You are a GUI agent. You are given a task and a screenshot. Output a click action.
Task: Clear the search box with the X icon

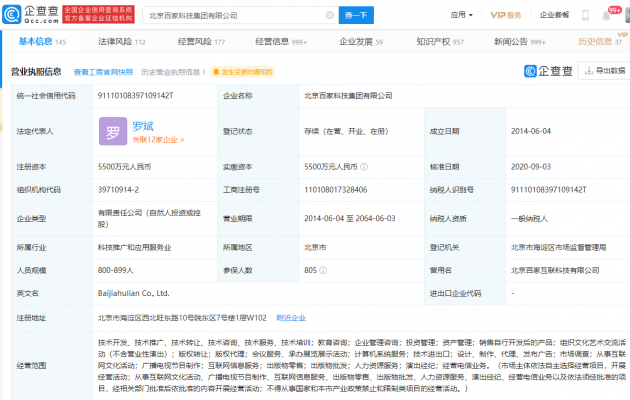coord(330,15)
